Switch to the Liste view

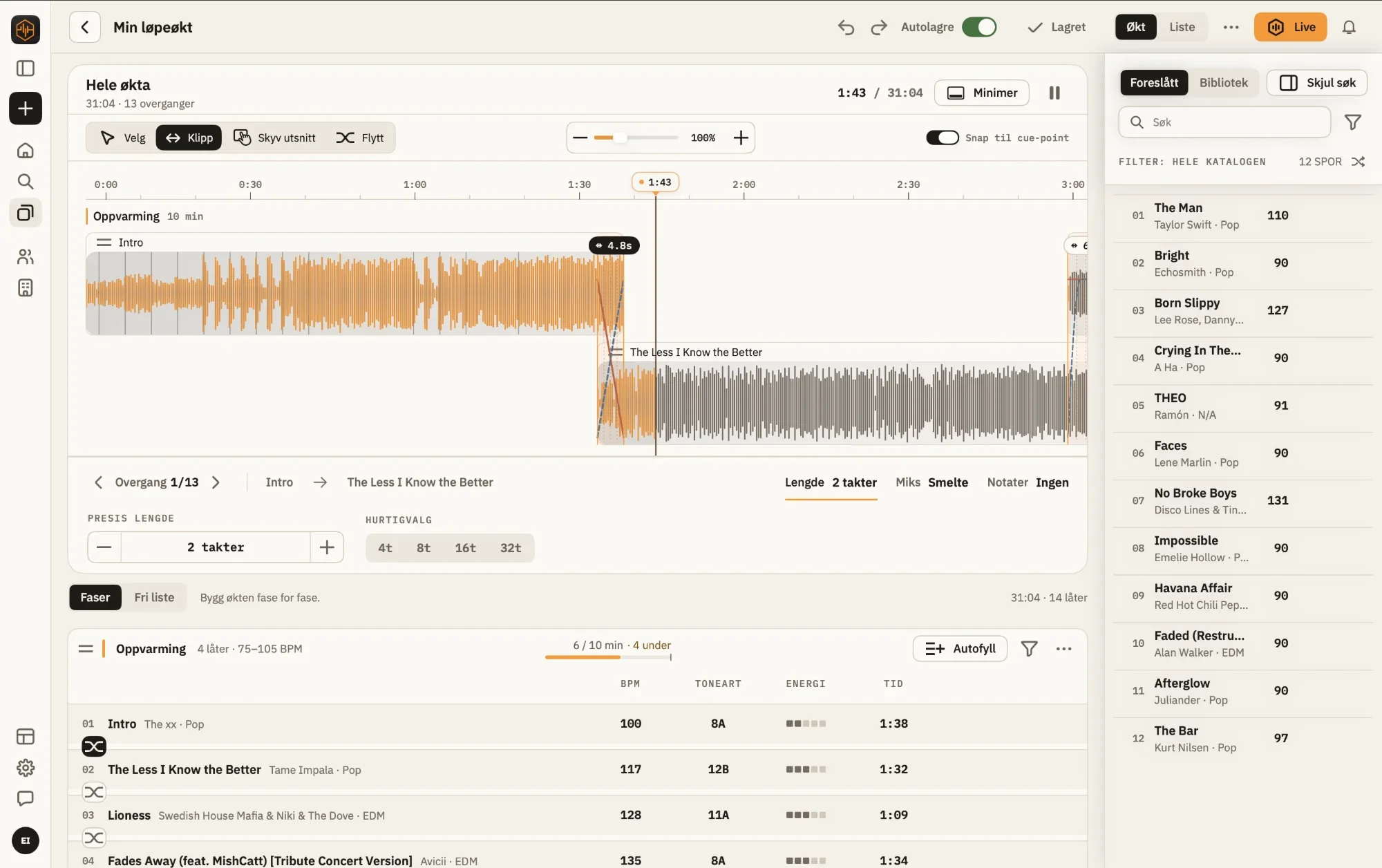pos(1182,27)
